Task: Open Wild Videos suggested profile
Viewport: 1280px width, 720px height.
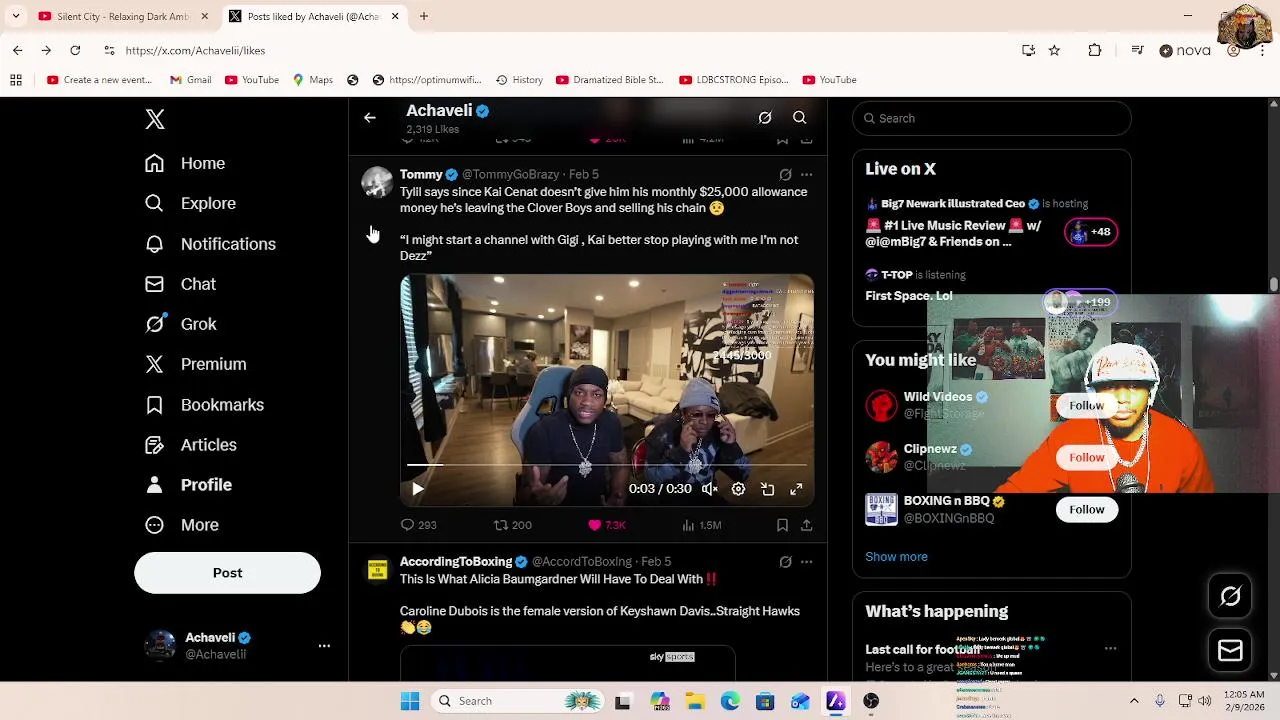Action: [937, 397]
